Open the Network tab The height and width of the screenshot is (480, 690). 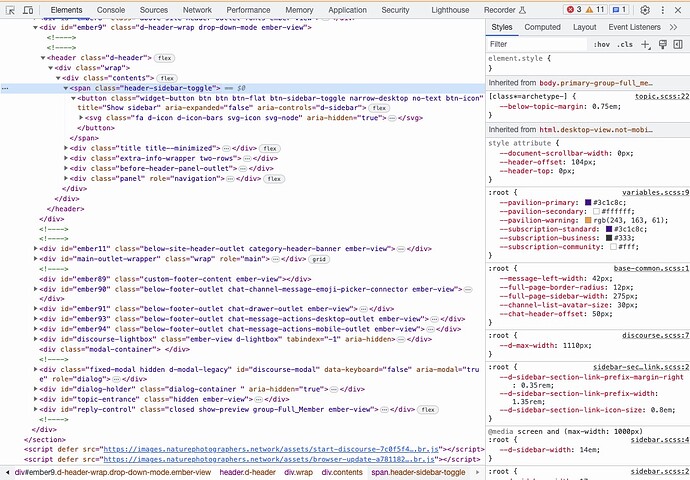(x=197, y=10)
